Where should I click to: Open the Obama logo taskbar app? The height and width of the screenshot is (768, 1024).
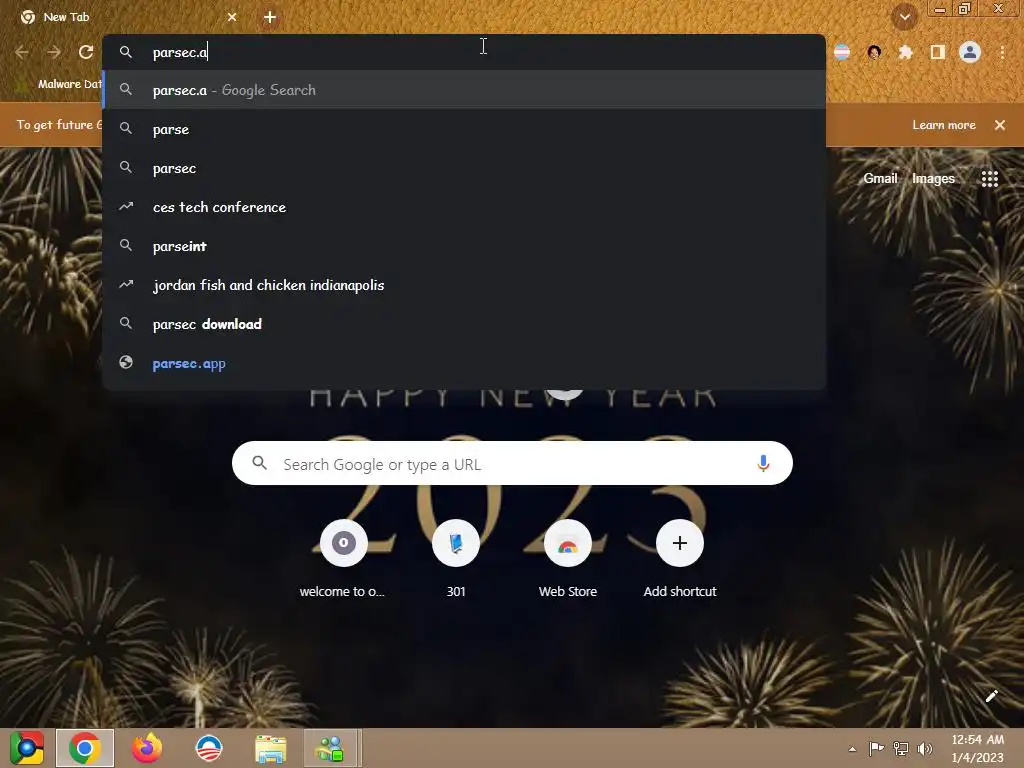tap(209, 748)
